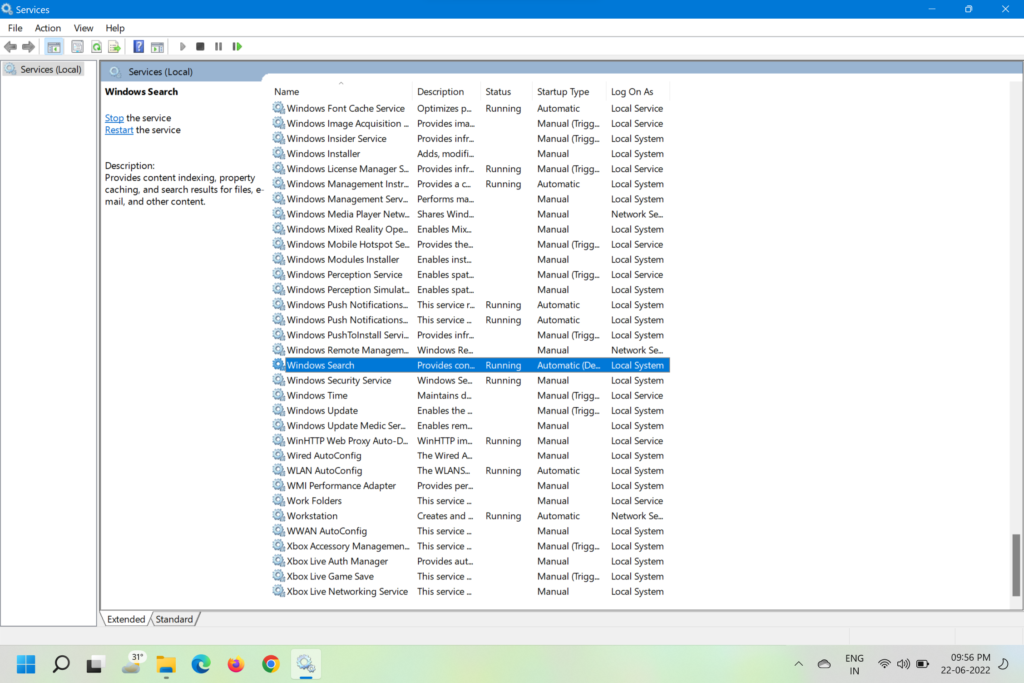
Task: Toggle Show/Hide Console Tree icon
Action: coord(54,47)
